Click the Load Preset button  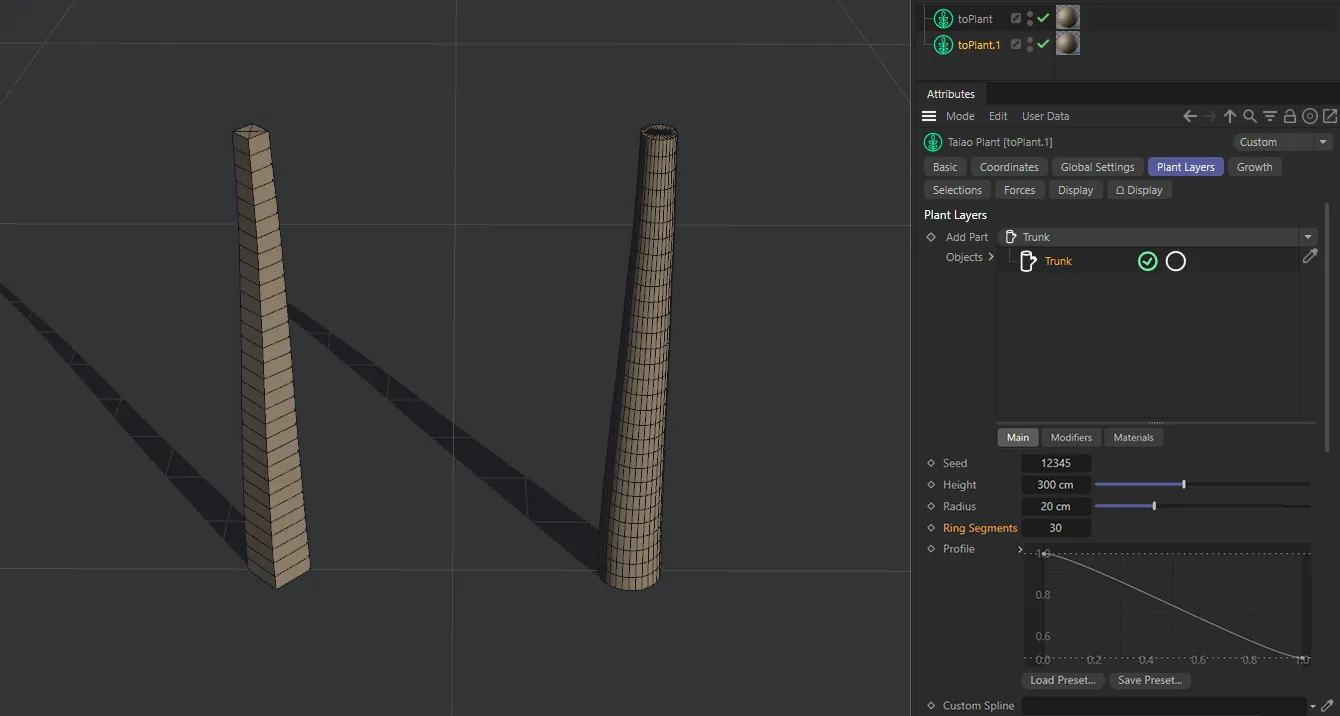[1062, 680]
